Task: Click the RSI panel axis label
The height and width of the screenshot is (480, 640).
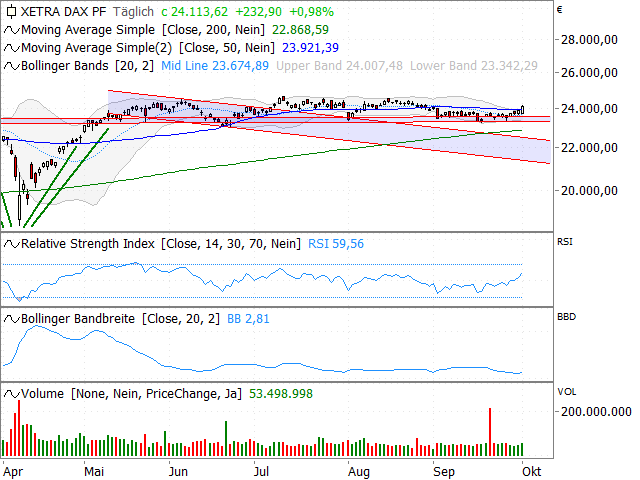Action: 567,240
